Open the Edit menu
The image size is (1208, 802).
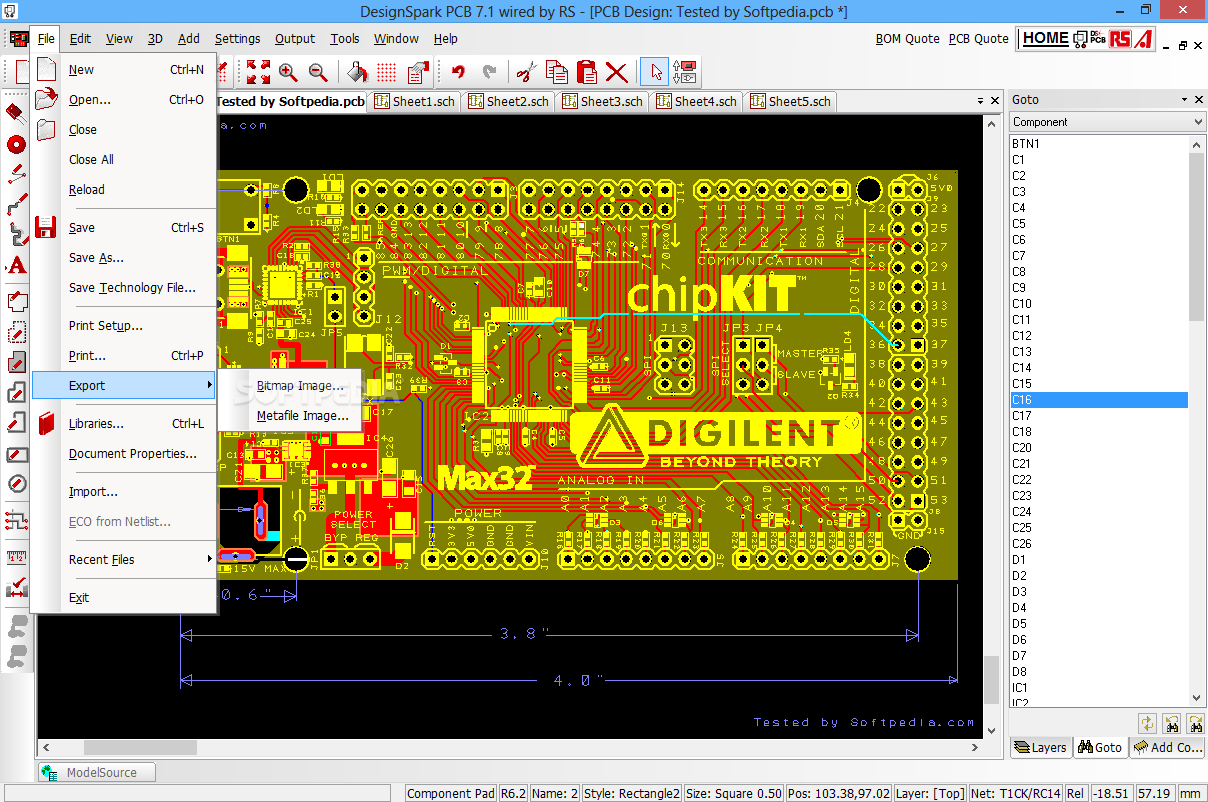tap(80, 39)
